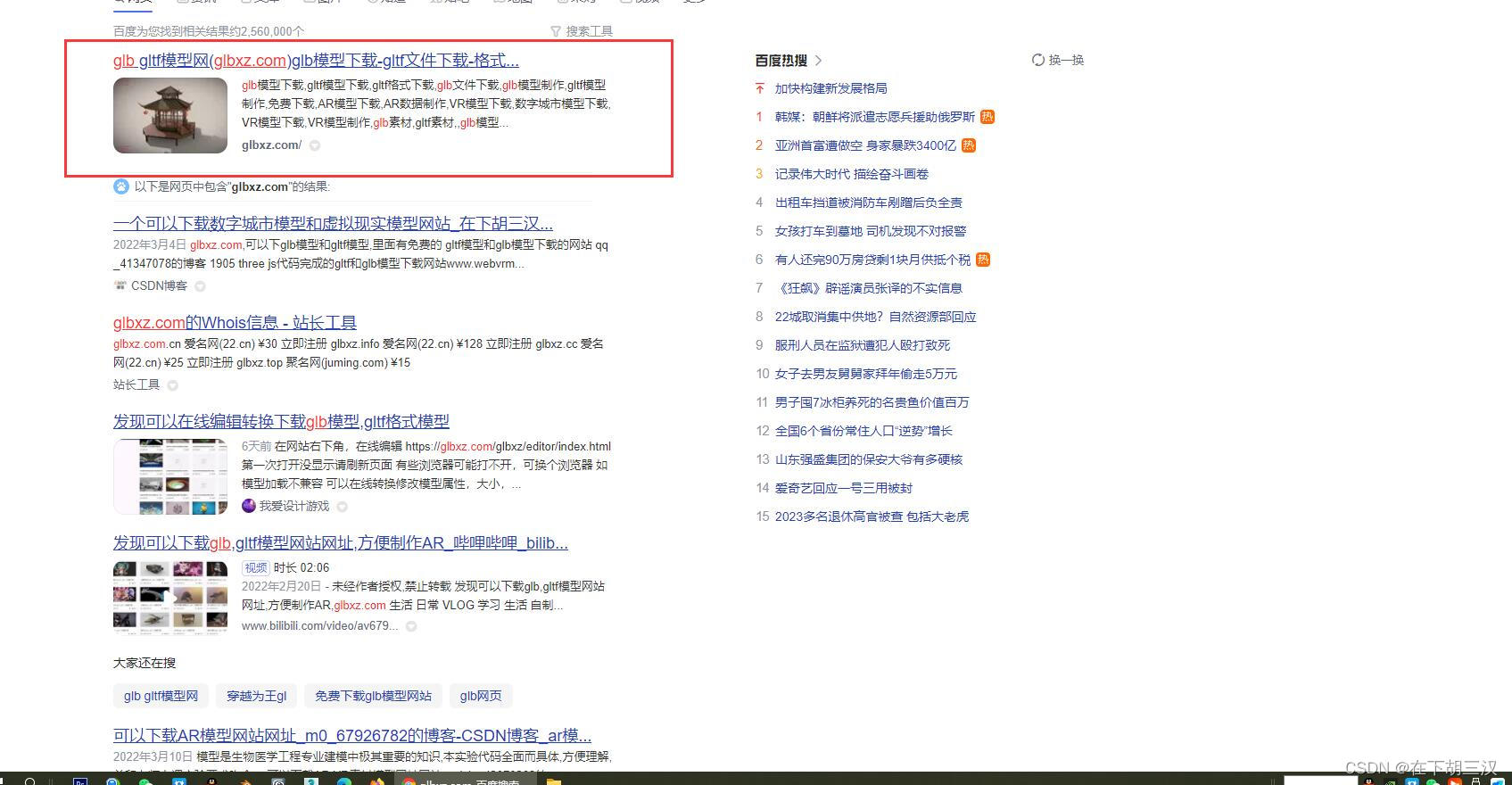Image resolution: width=1512 pixels, height=785 pixels.
Task: Click 我爱设计游戏 source label
Action: coord(293,506)
